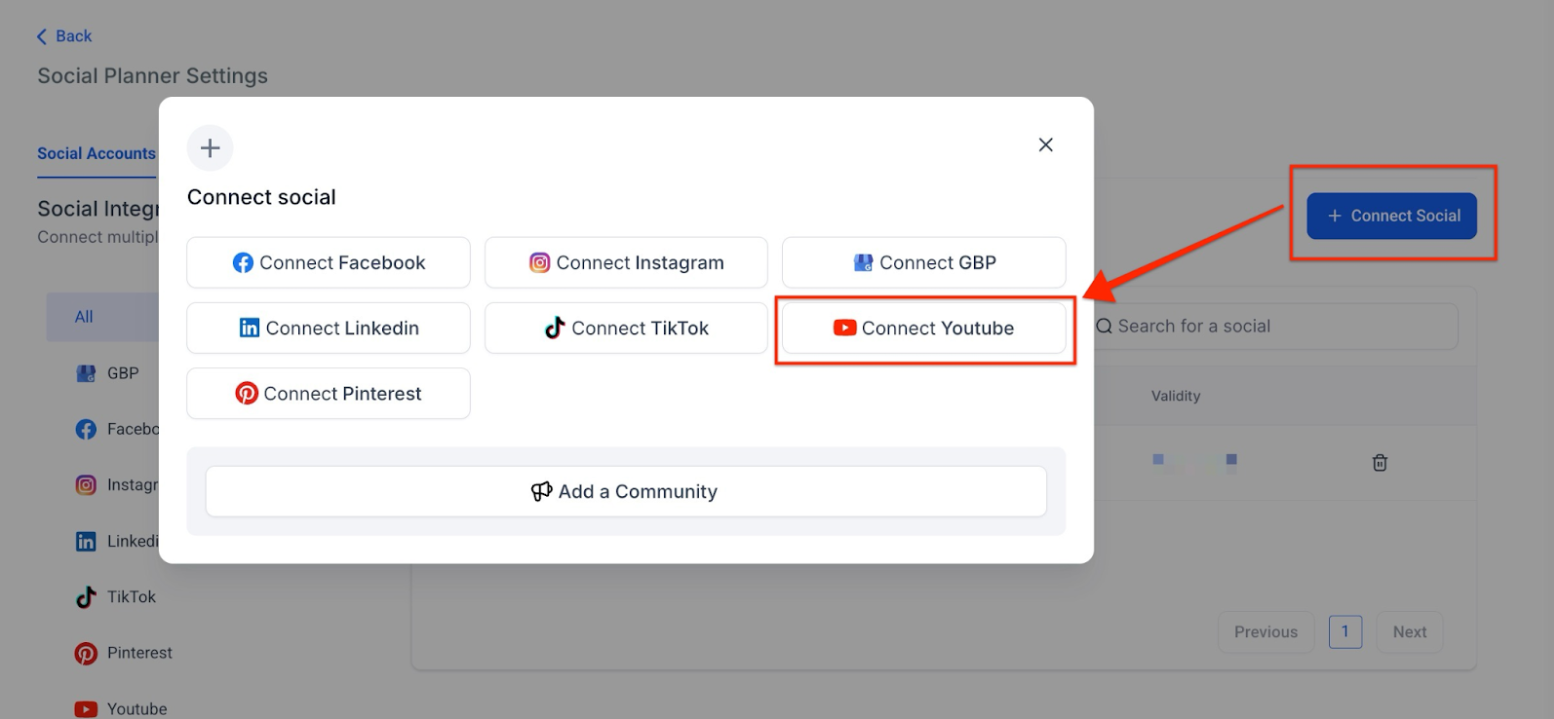Click the Connect Facebook button
Screen dimensions: 1554x719
(328, 263)
